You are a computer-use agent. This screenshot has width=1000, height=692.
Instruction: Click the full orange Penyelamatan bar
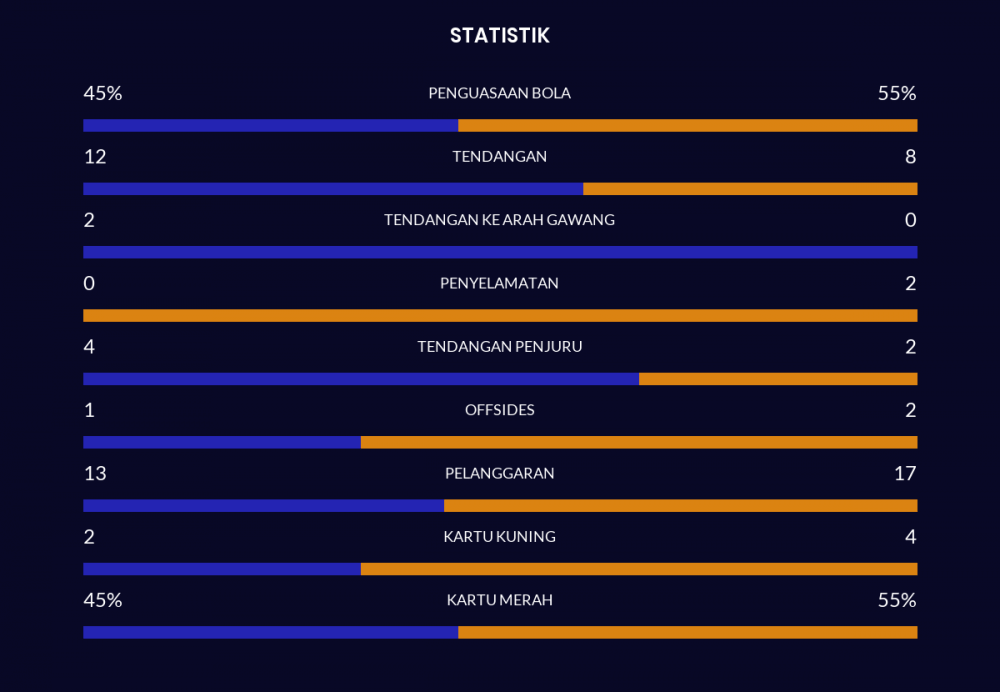500,316
